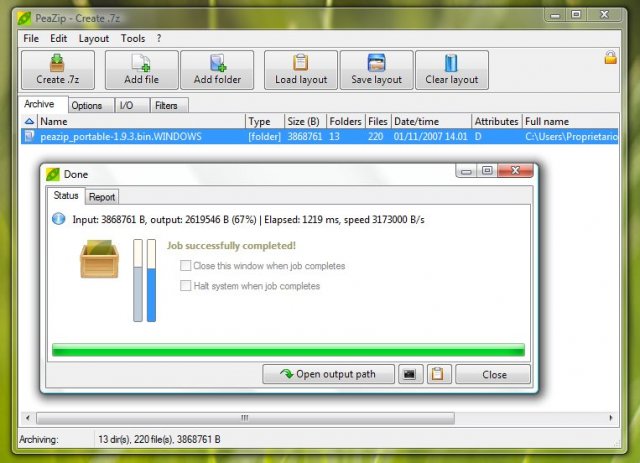Sort by the Date/time column header
Image resolution: width=640 pixels, height=463 pixels.
click(x=431, y=121)
